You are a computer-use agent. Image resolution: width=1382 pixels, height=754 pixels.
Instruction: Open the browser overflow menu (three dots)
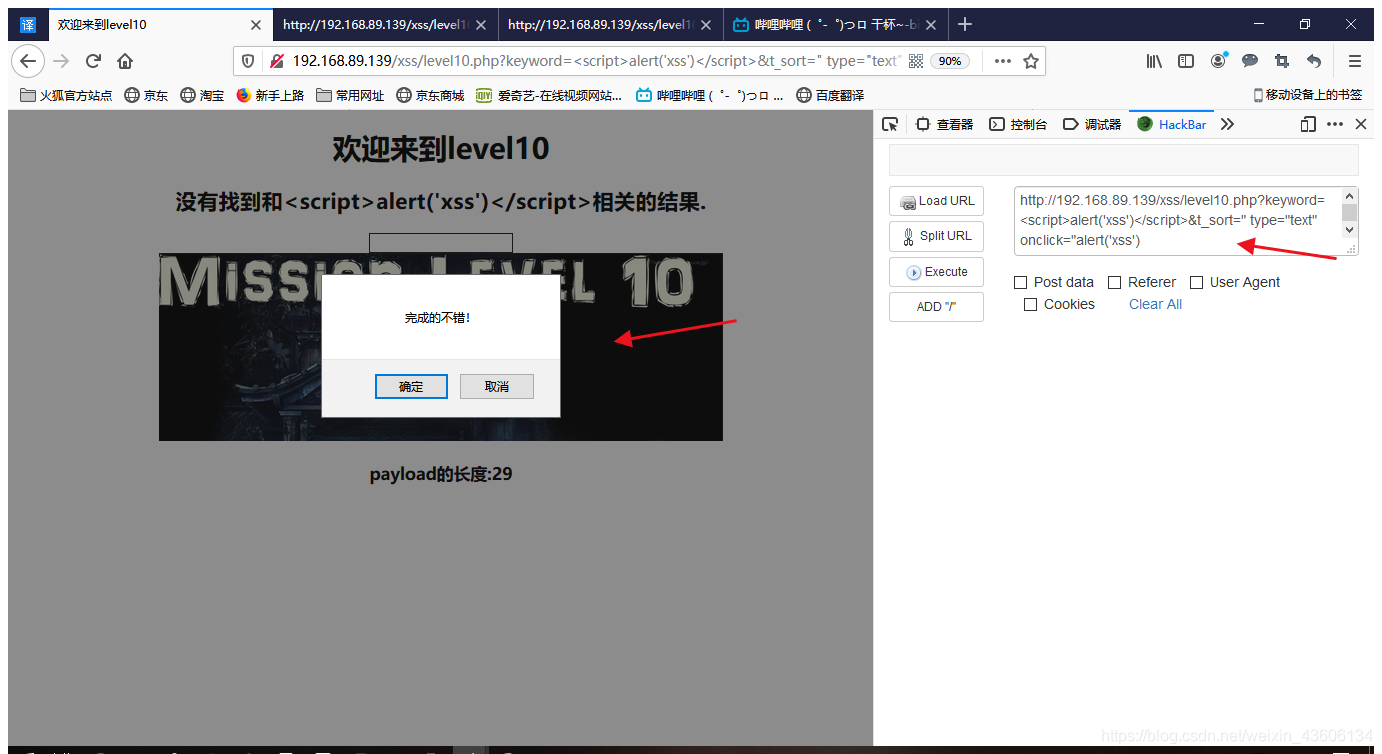point(1002,61)
